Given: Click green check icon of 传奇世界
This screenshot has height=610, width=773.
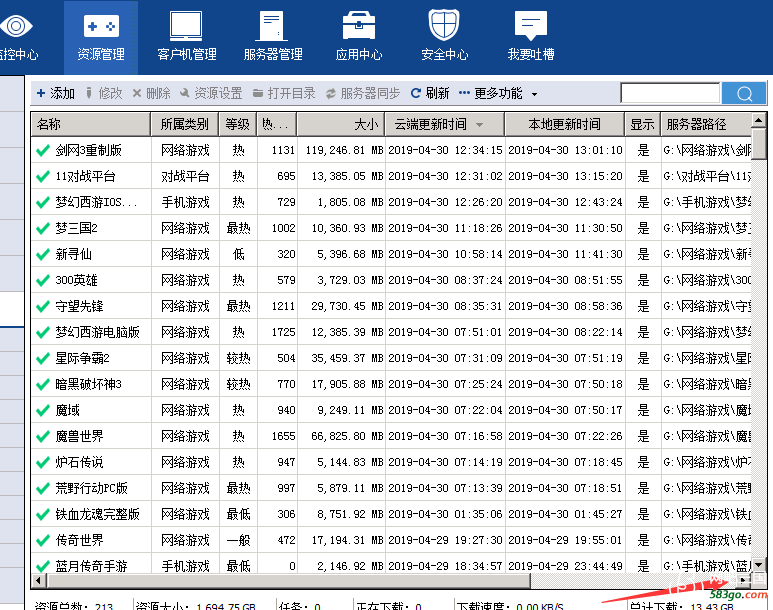Looking at the screenshot, I should click(x=43, y=540).
